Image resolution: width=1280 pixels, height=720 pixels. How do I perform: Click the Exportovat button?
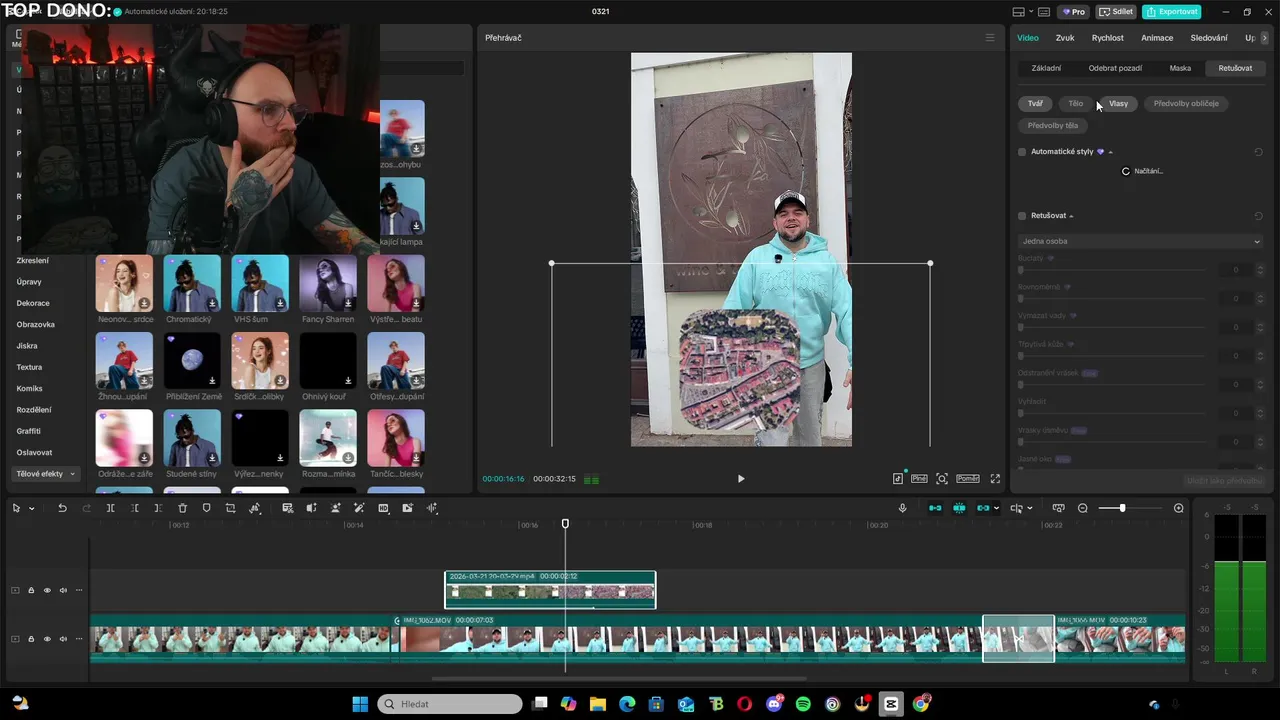pyautogui.click(x=1172, y=12)
